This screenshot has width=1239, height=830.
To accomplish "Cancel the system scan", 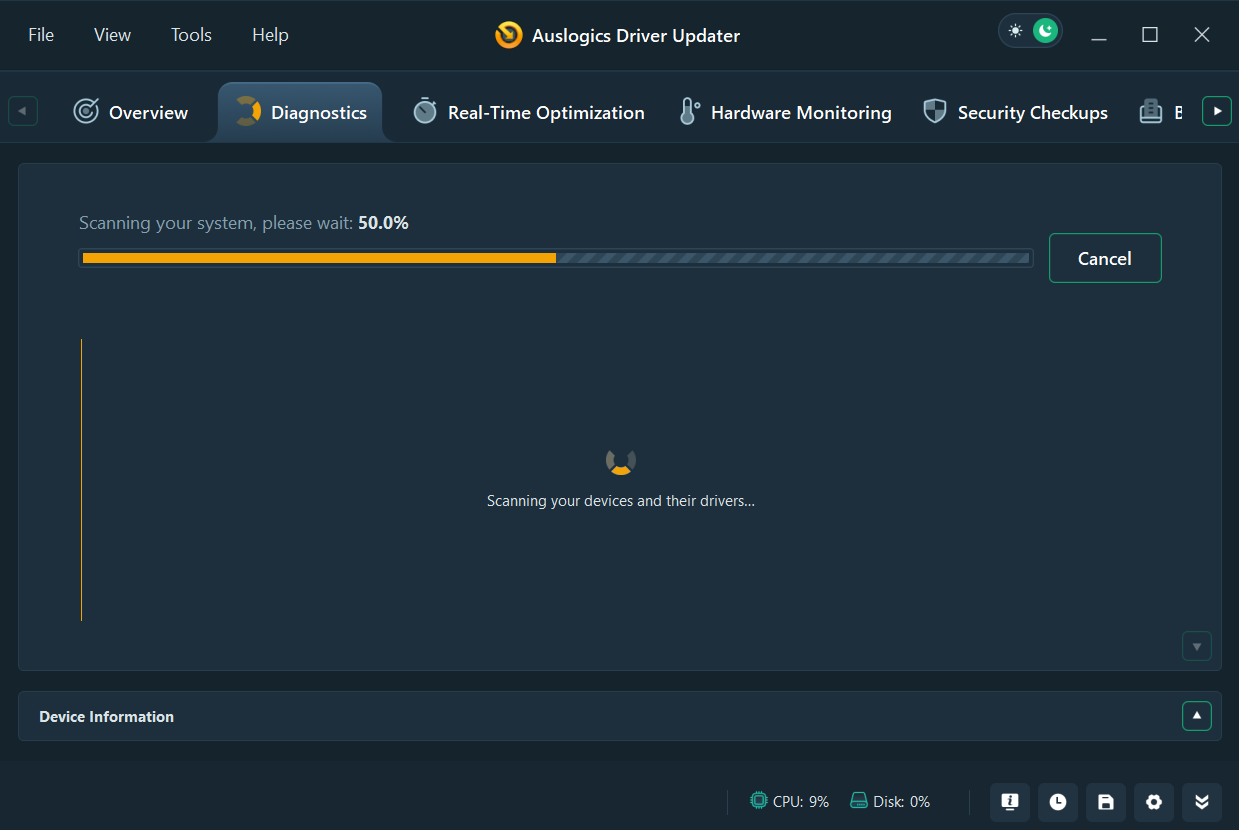I will 1105,258.
